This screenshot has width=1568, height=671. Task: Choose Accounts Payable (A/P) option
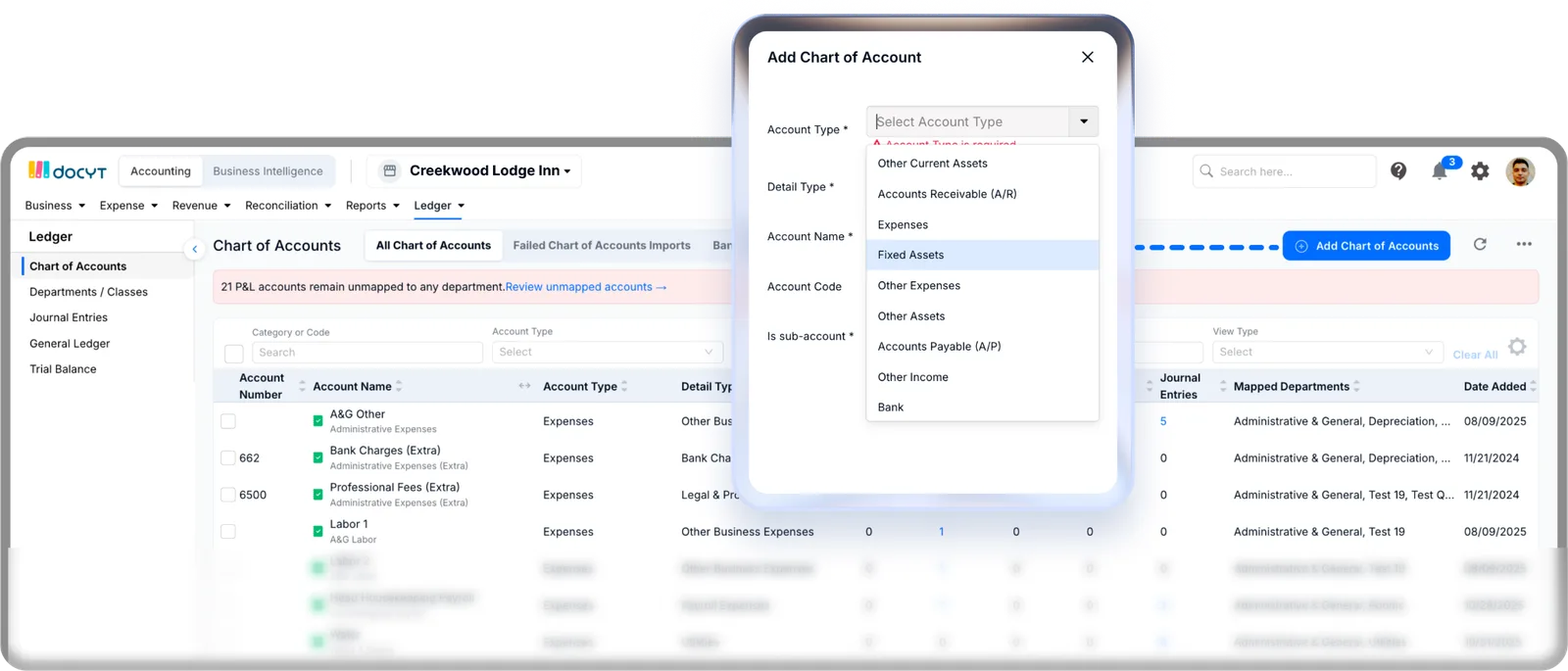click(982, 347)
